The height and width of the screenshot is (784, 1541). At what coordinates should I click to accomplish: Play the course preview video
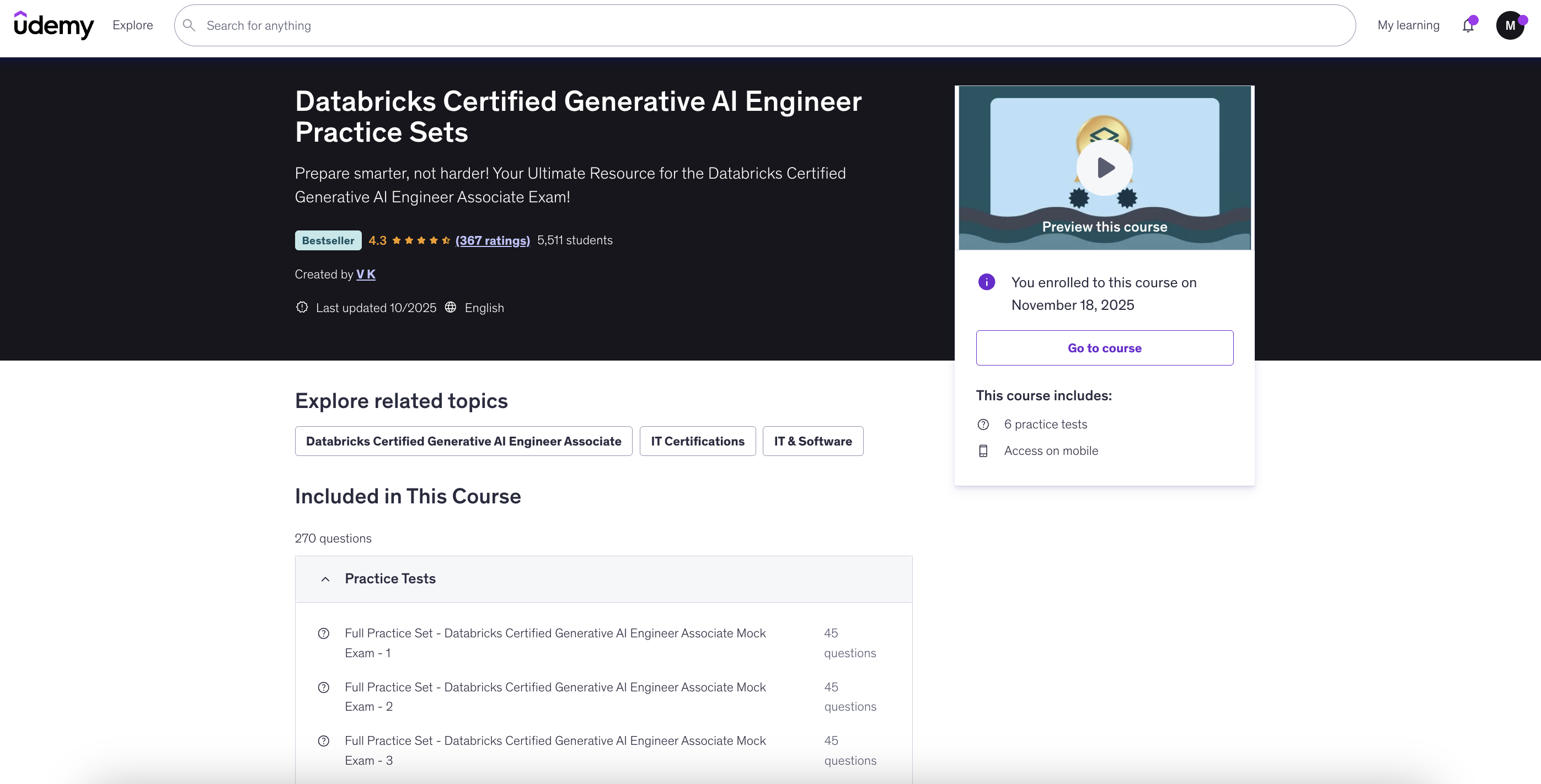click(x=1104, y=168)
